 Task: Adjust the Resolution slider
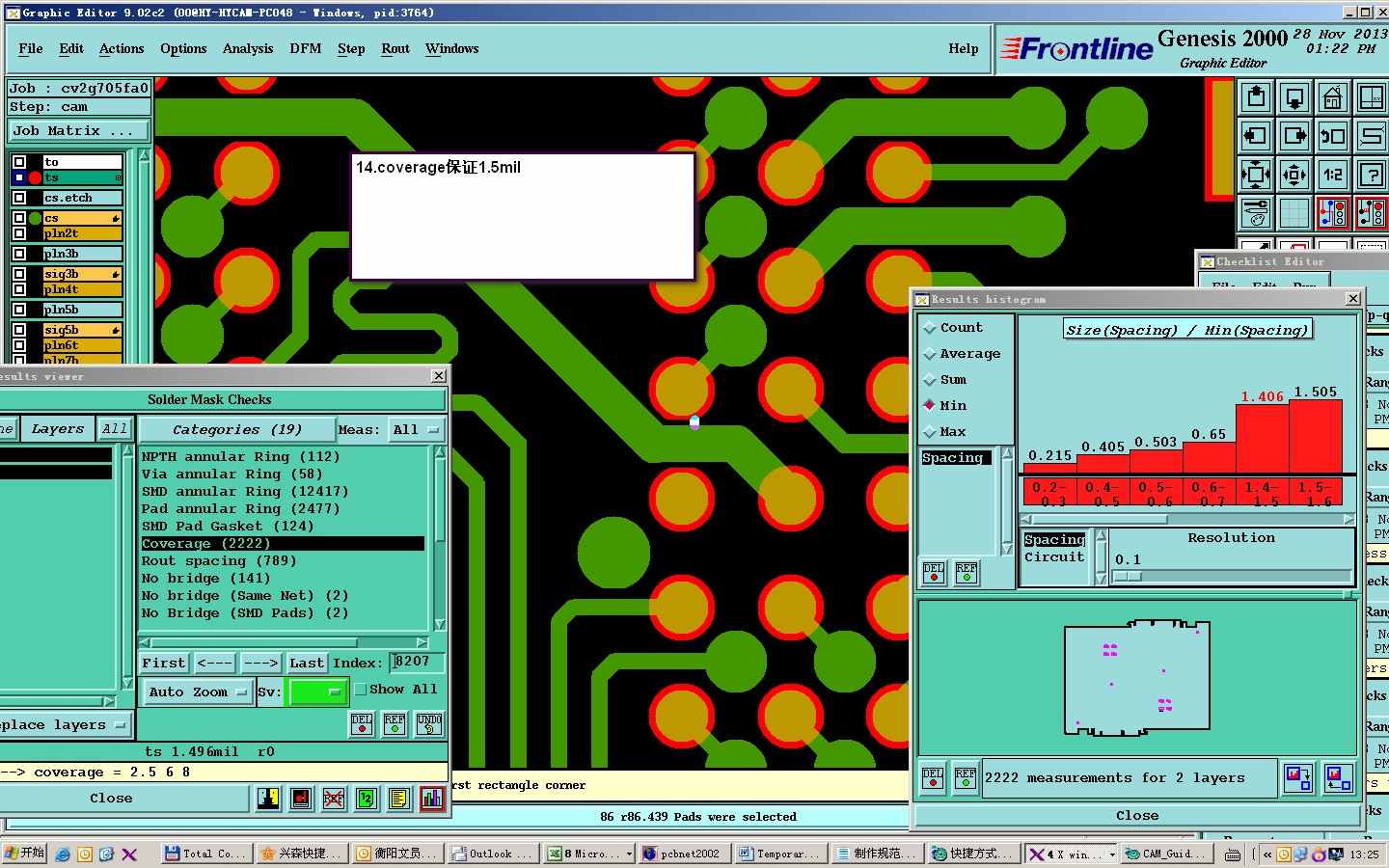(1128, 576)
